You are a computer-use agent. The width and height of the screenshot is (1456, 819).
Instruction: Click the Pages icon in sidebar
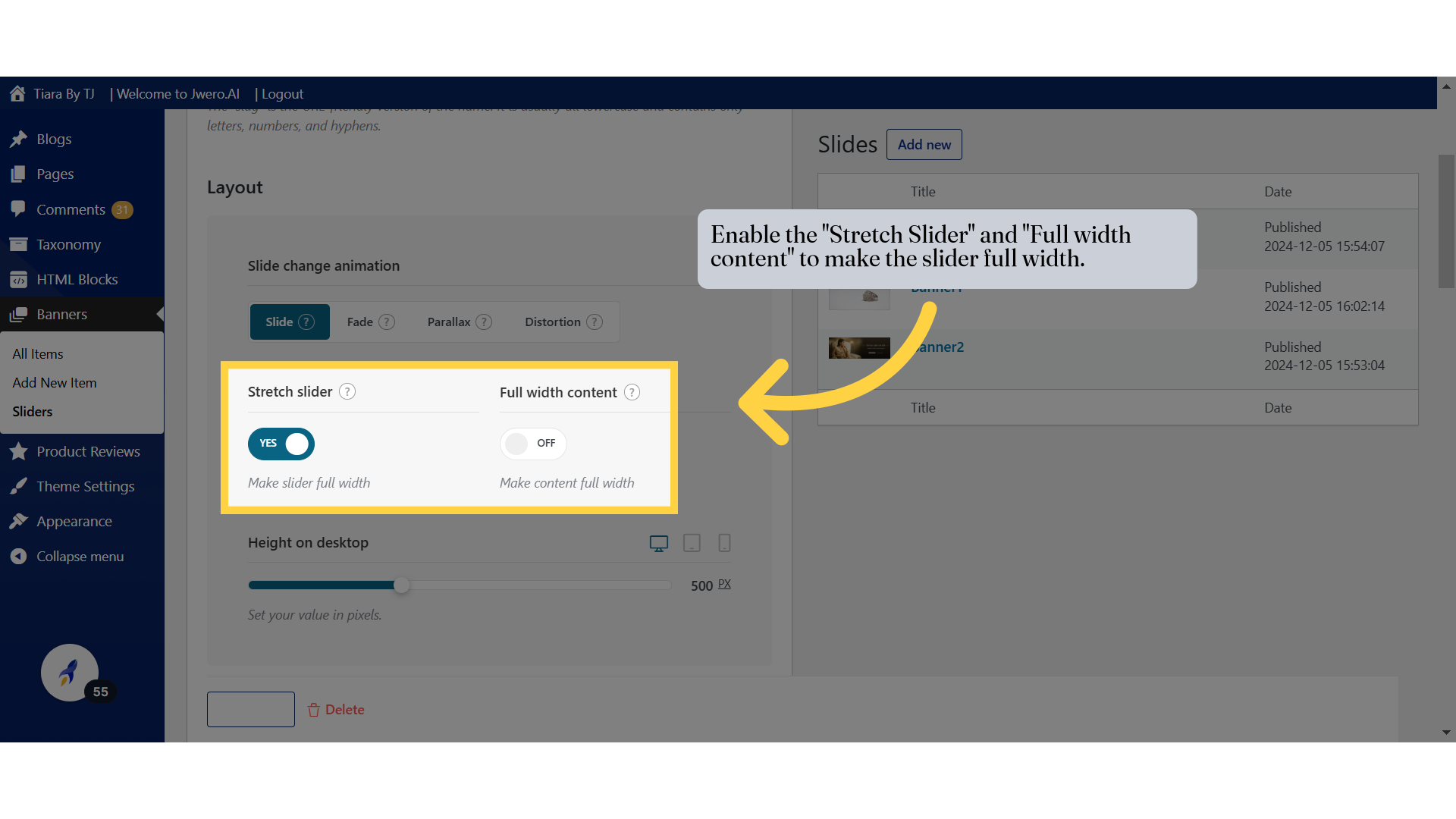(19, 174)
